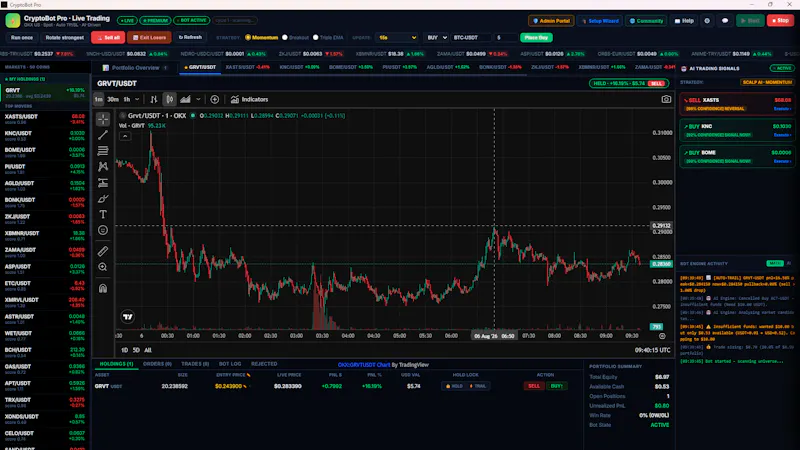Activate the chart zoom-in tool
Image resolution: width=800 pixels, height=450 pixels.
point(103,267)
